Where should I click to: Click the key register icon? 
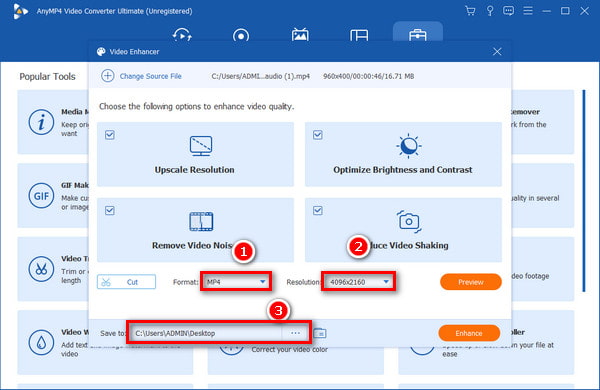tap(489, 11)
